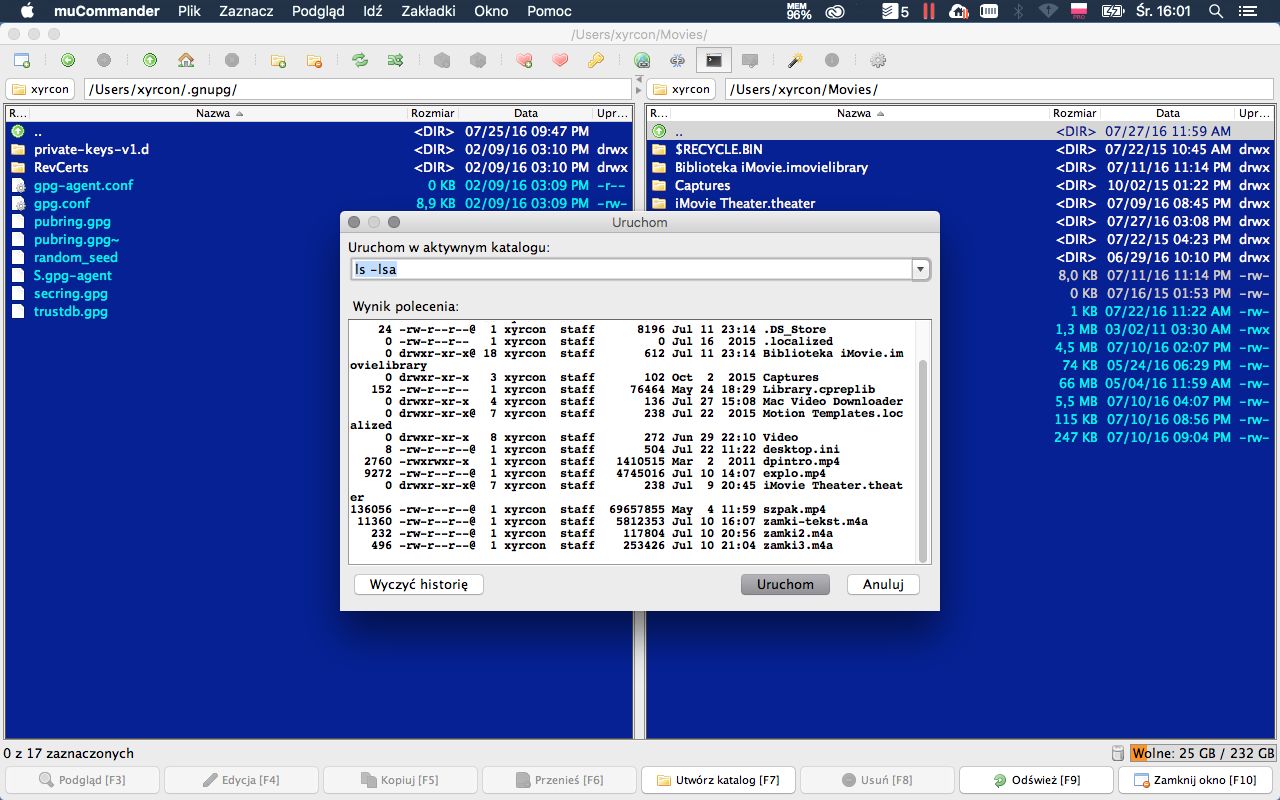Image resolution: width=1280 pixels, height=800 pixels.
Task: Sort right panel by Nazwa column
Action: 860,113
